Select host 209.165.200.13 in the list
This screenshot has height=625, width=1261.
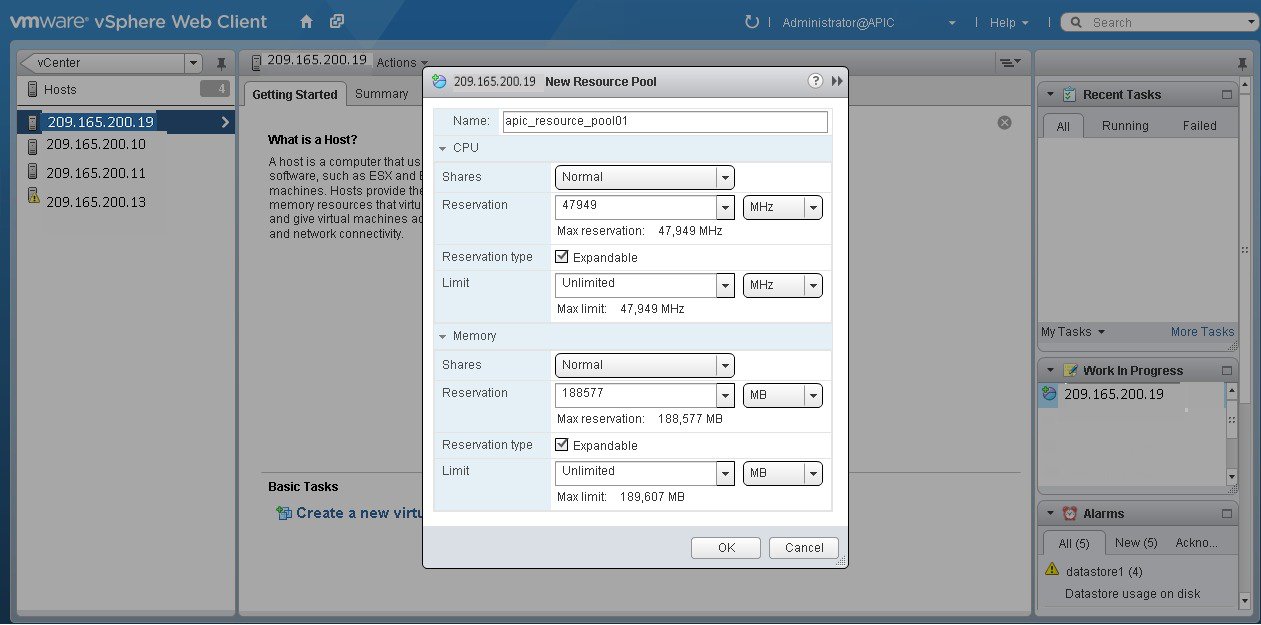(x=96, y=202)
